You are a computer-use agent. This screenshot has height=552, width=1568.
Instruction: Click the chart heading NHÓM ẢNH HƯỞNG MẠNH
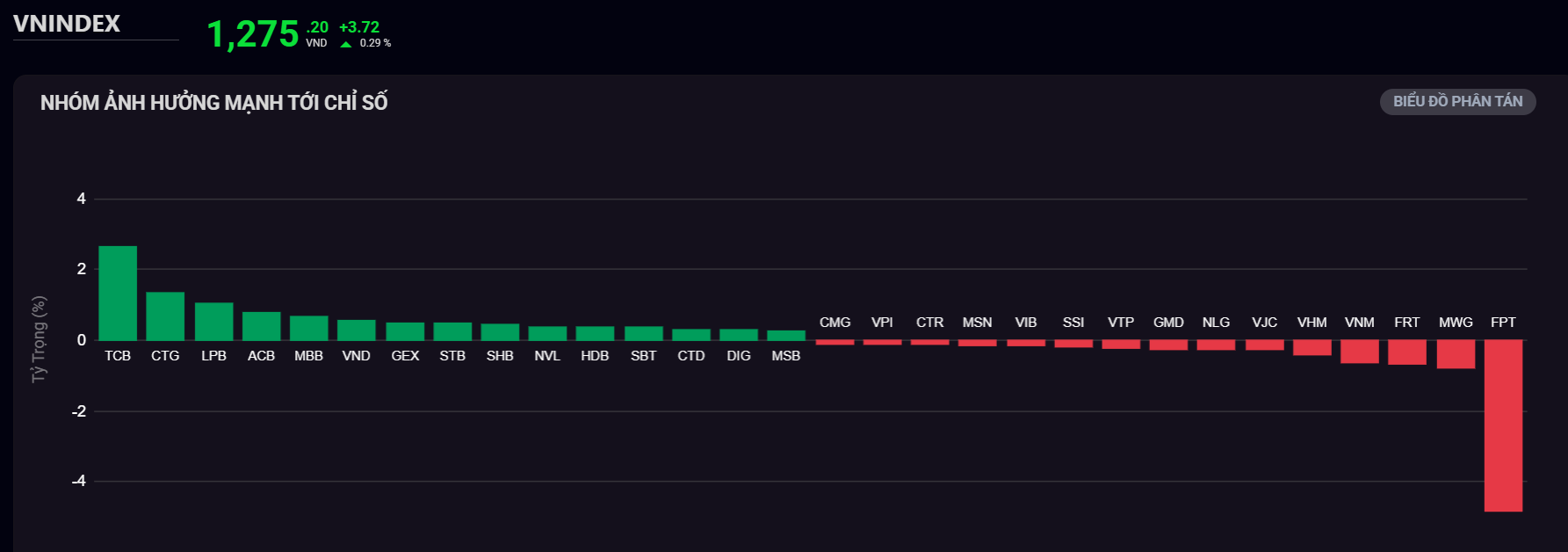(214, 103)
